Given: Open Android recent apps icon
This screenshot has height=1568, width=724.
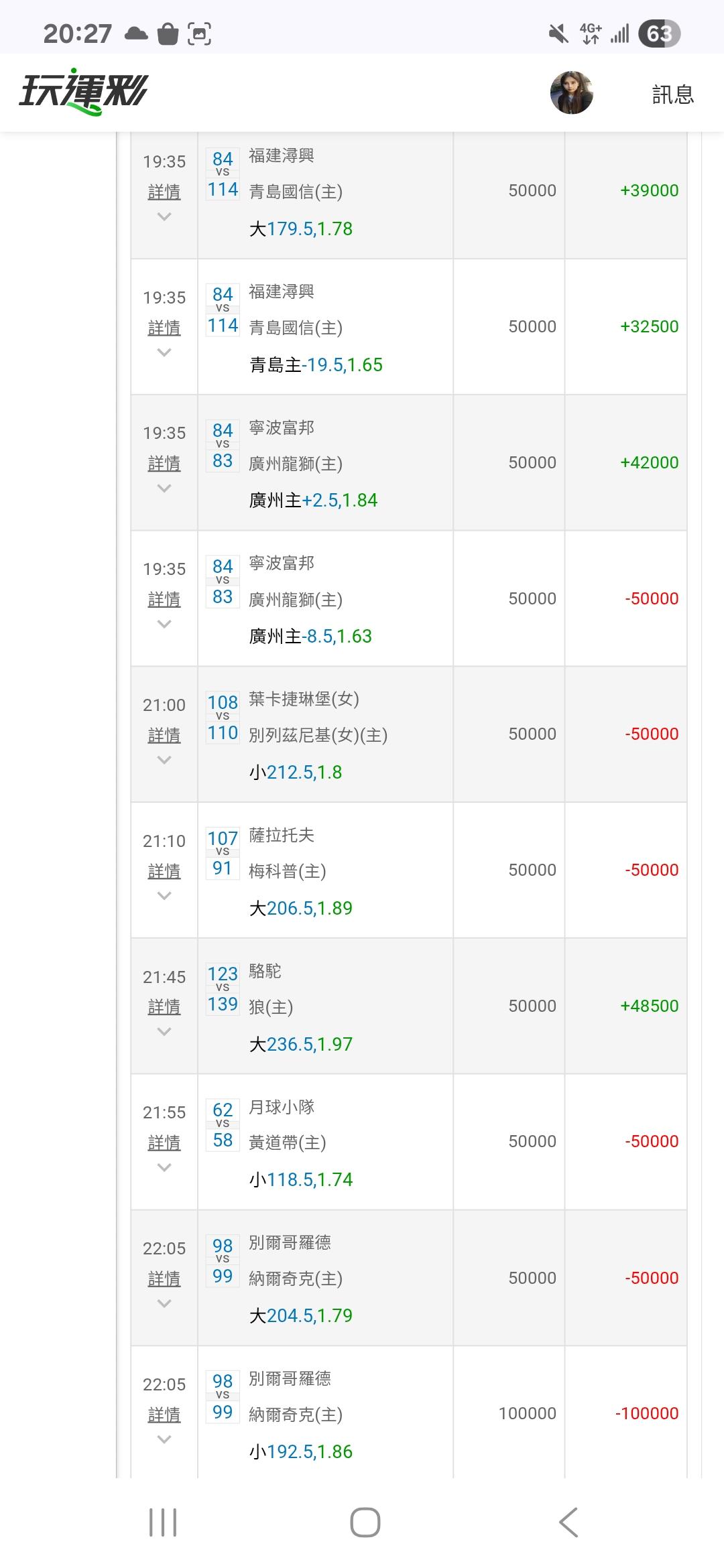Looking at the screenshot, I should [x=163, y=1522].
